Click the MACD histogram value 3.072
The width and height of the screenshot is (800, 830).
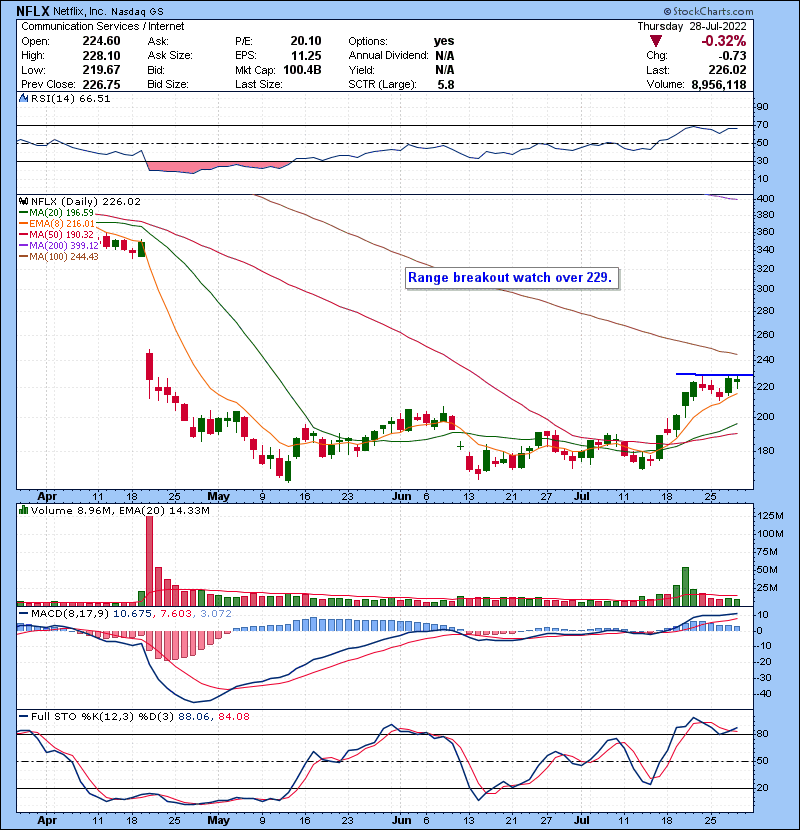[215, 614]
